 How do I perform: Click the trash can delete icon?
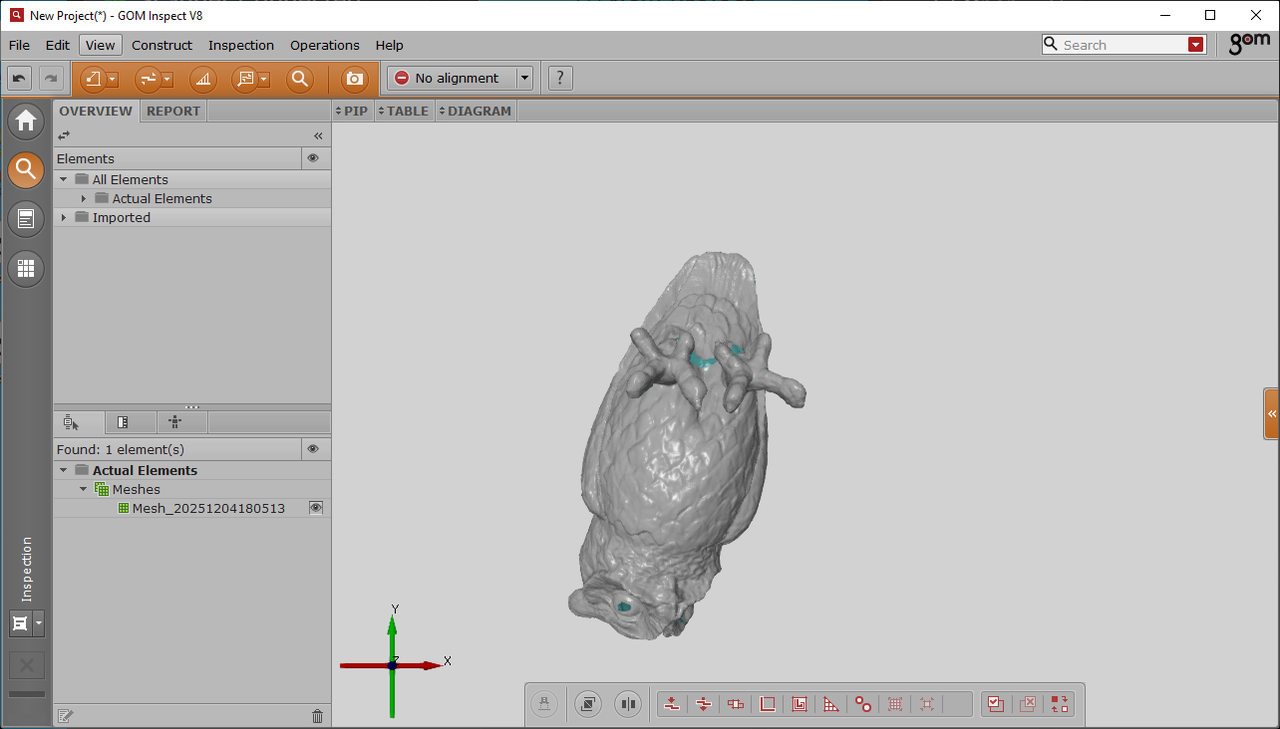(x=317, y=716)
